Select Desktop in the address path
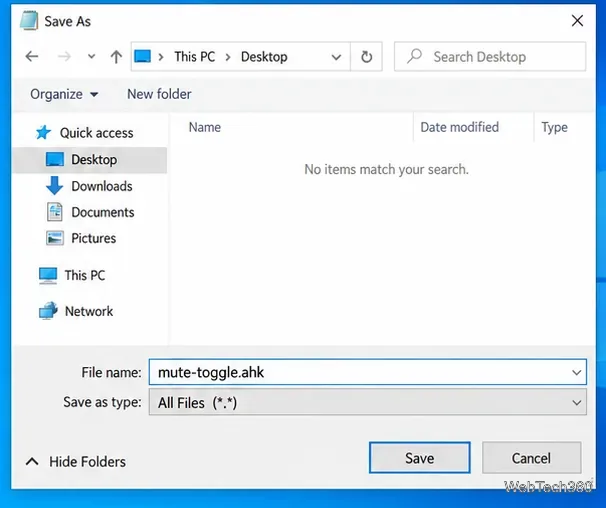This screenshot has height=508, width=606. click(264, 57)
